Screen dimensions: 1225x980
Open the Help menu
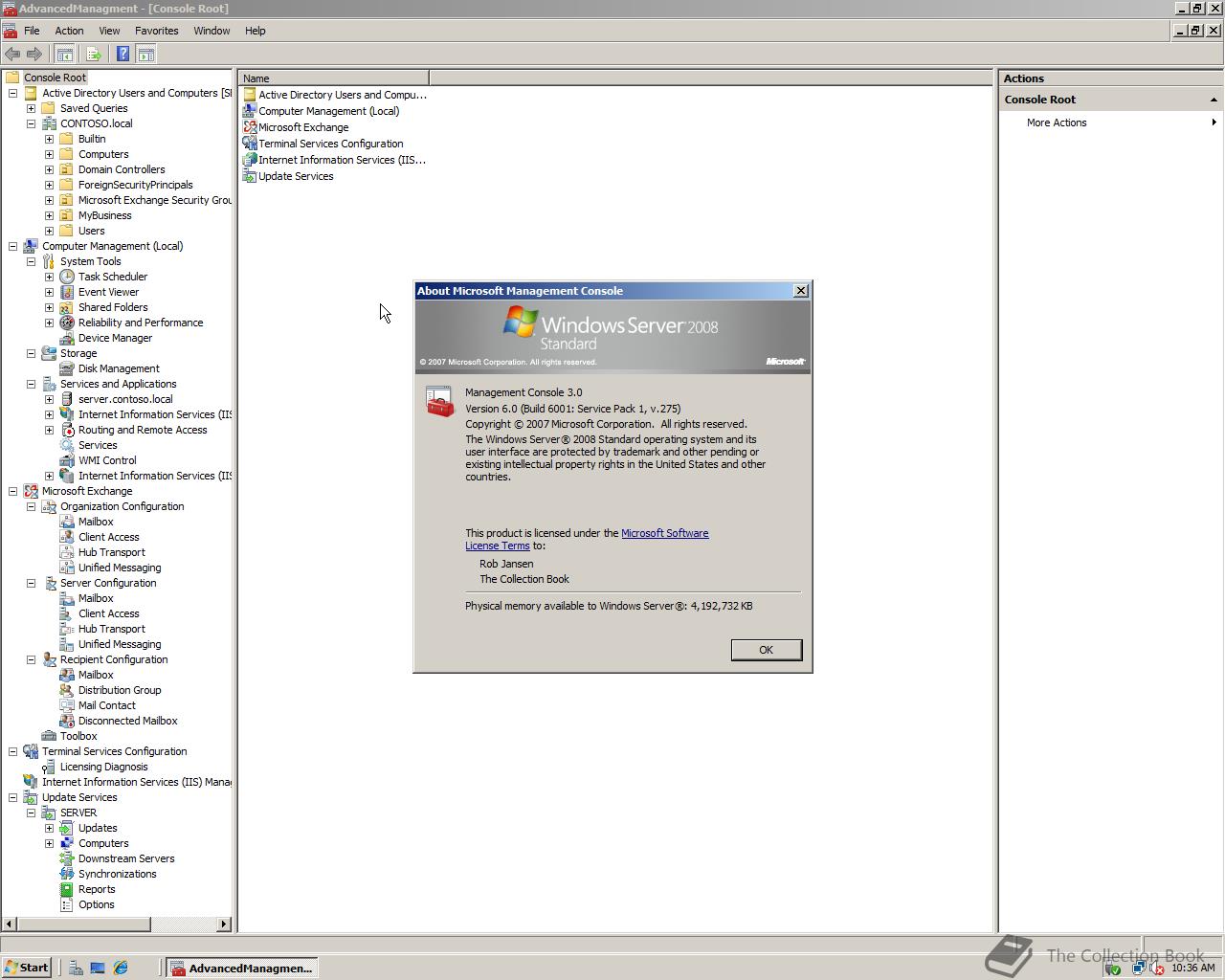click(x=255, y=31)
